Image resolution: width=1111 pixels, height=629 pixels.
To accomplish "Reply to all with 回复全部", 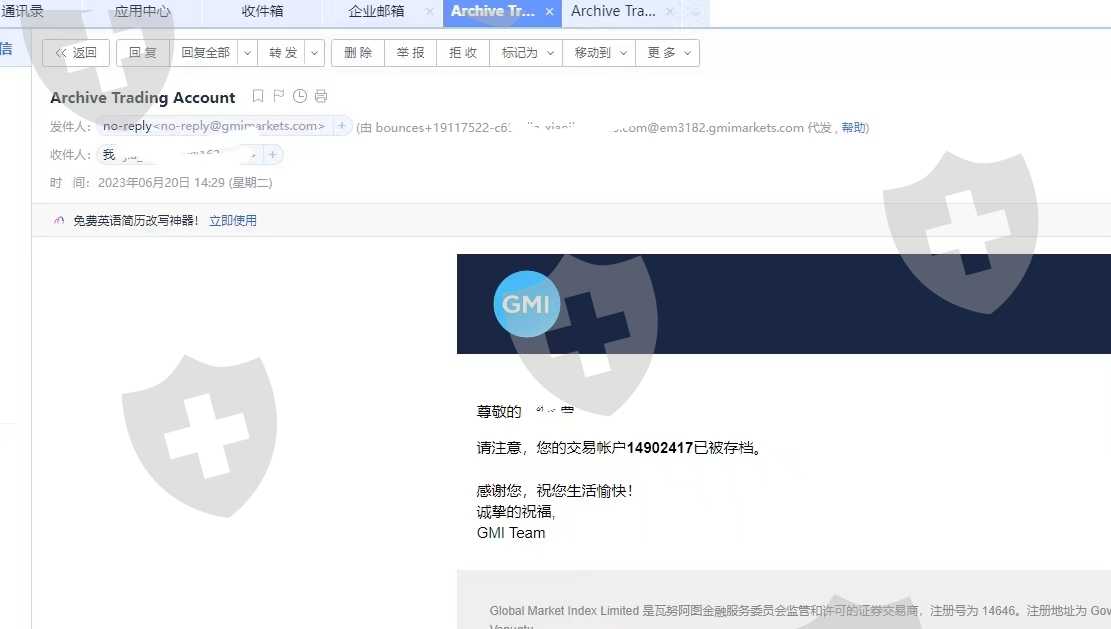I will [x=205, y=52].
